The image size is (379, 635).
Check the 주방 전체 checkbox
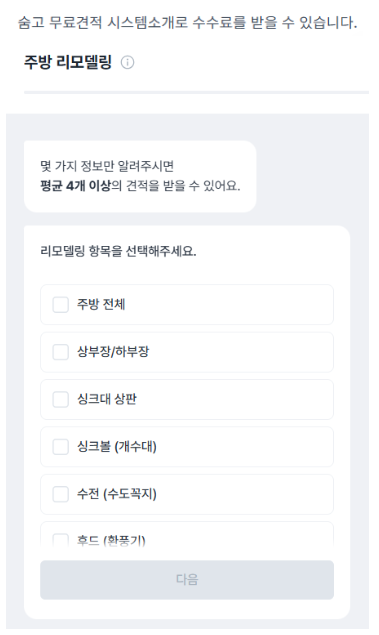61,305
